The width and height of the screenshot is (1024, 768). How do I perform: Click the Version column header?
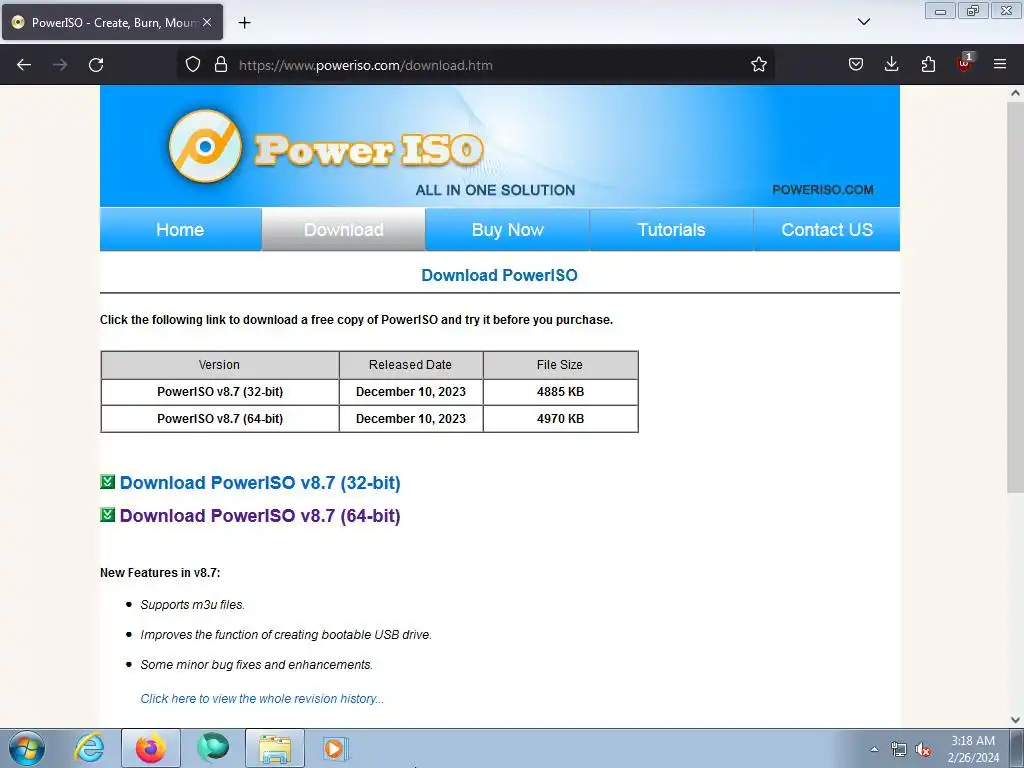click(220, 364)
